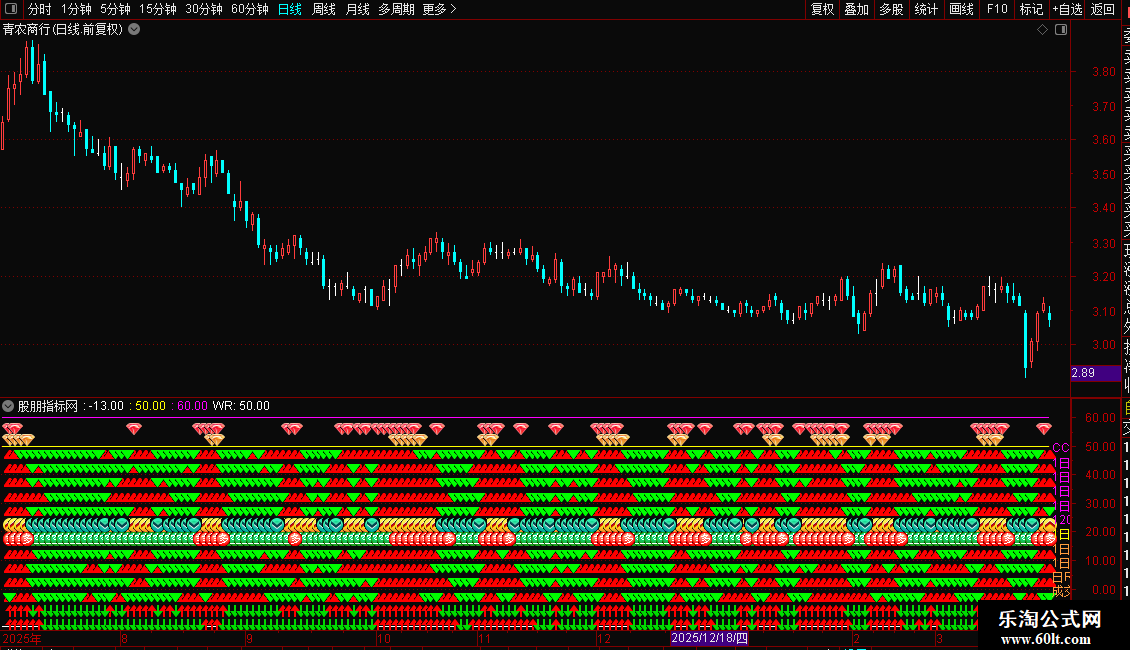Screen dimensions: 1130x650
Task: Open dropdown beside 青农商行 chart title
Action: (x=134, y=30)
